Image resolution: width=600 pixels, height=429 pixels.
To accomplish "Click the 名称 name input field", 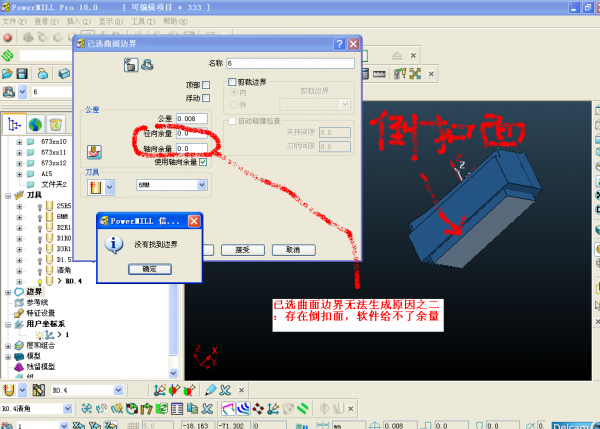I will pyautogui.click(x=290, y=63).
